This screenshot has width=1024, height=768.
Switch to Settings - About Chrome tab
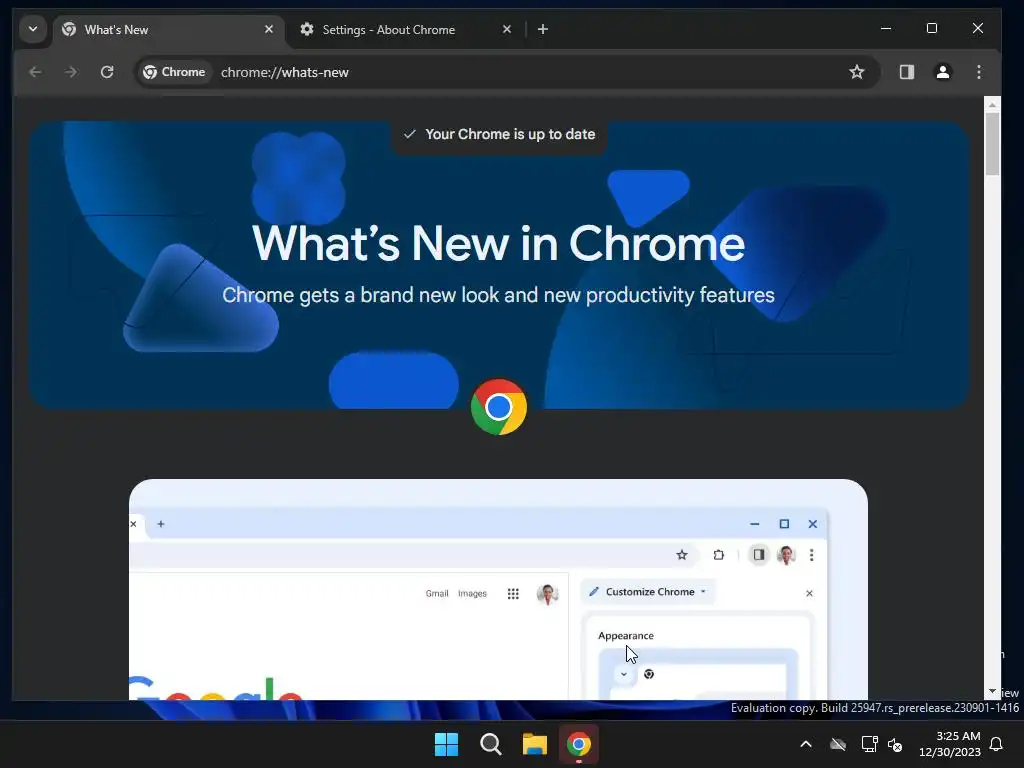(405, 29)
